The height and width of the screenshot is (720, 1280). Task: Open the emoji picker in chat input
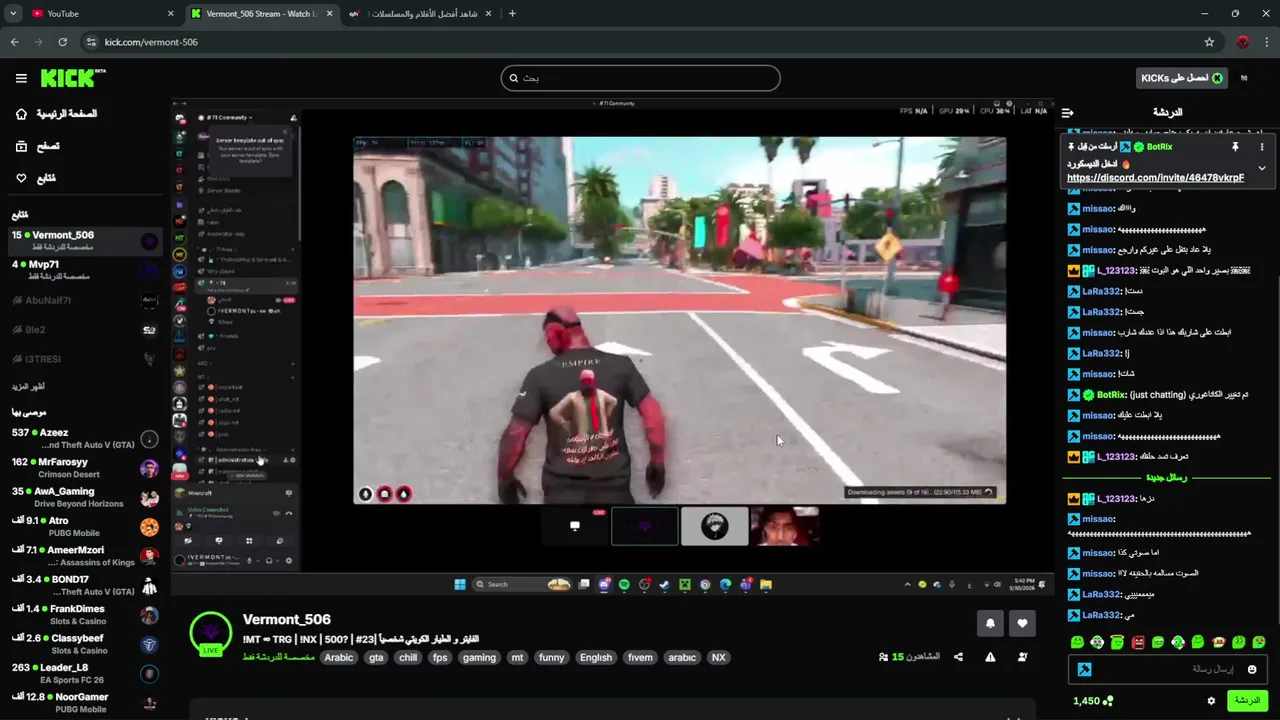(1252, 669)
